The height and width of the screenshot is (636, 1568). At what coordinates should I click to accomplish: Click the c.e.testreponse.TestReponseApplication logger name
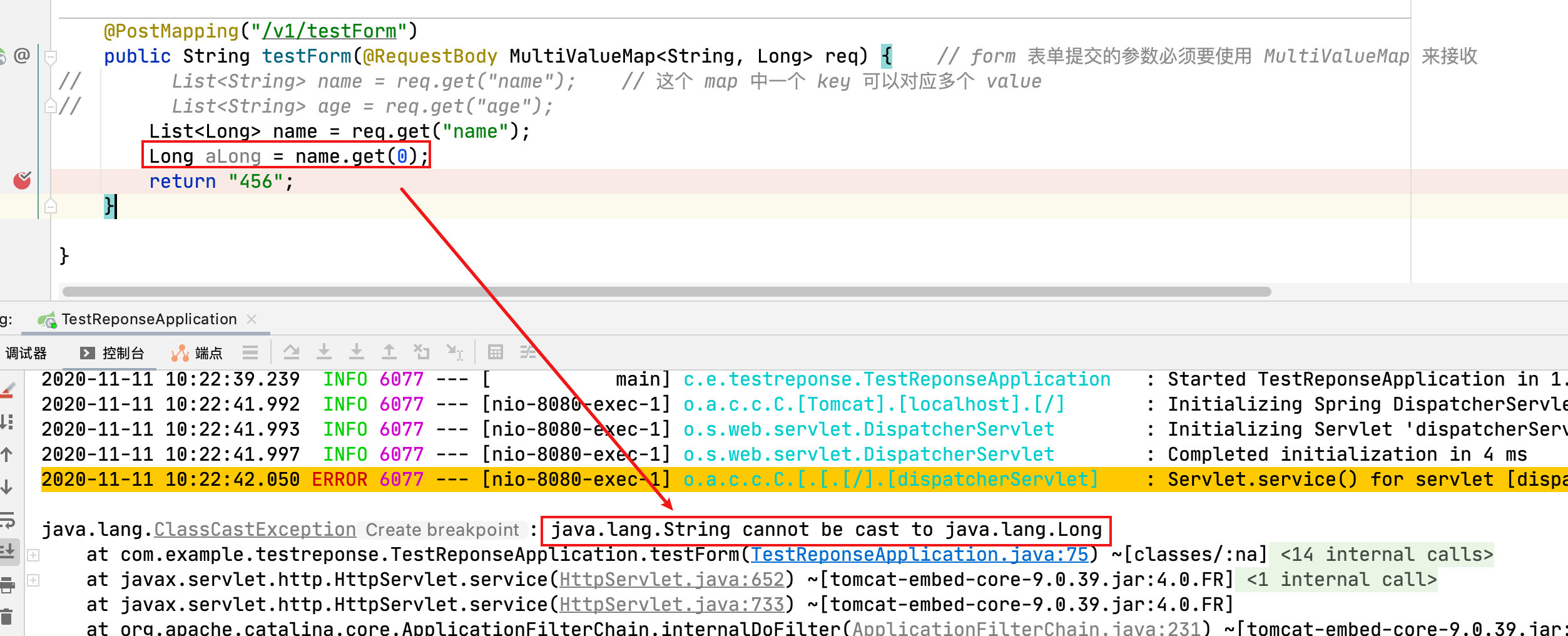coord(897,379)
